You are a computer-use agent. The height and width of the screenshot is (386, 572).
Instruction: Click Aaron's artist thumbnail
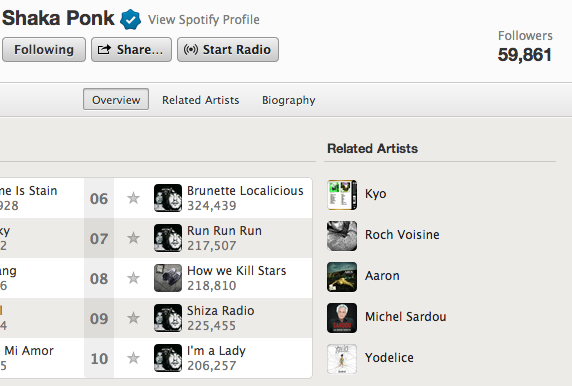(x=342, y=277)
